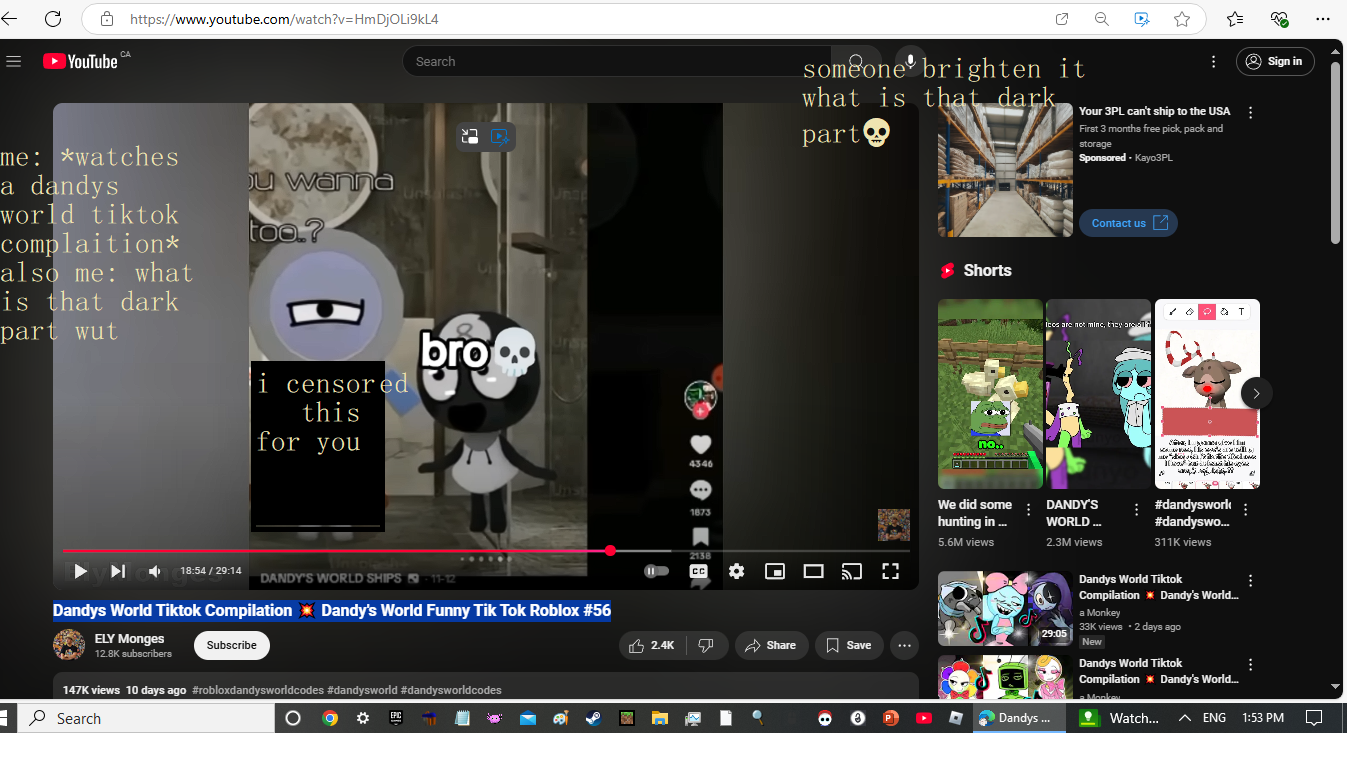This screenshot has width=1366, height=768.
Task: Open Edge settings and more menu
Action: (x=1323, y=19)
